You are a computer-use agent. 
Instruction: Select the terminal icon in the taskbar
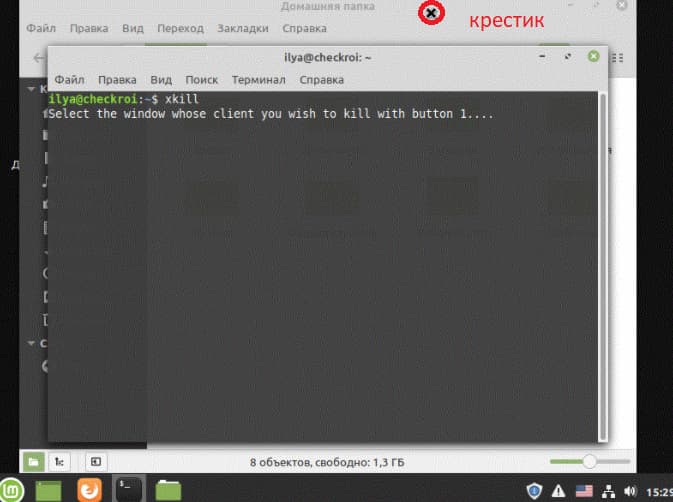pos(128,490)
